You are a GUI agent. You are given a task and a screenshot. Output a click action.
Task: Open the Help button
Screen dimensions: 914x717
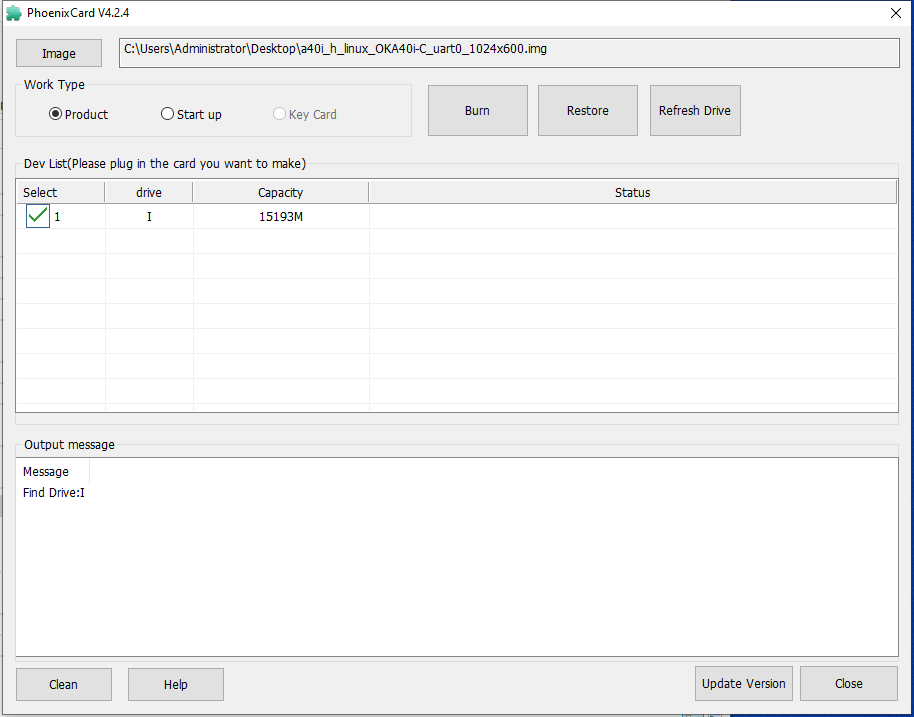coord(175,684)
